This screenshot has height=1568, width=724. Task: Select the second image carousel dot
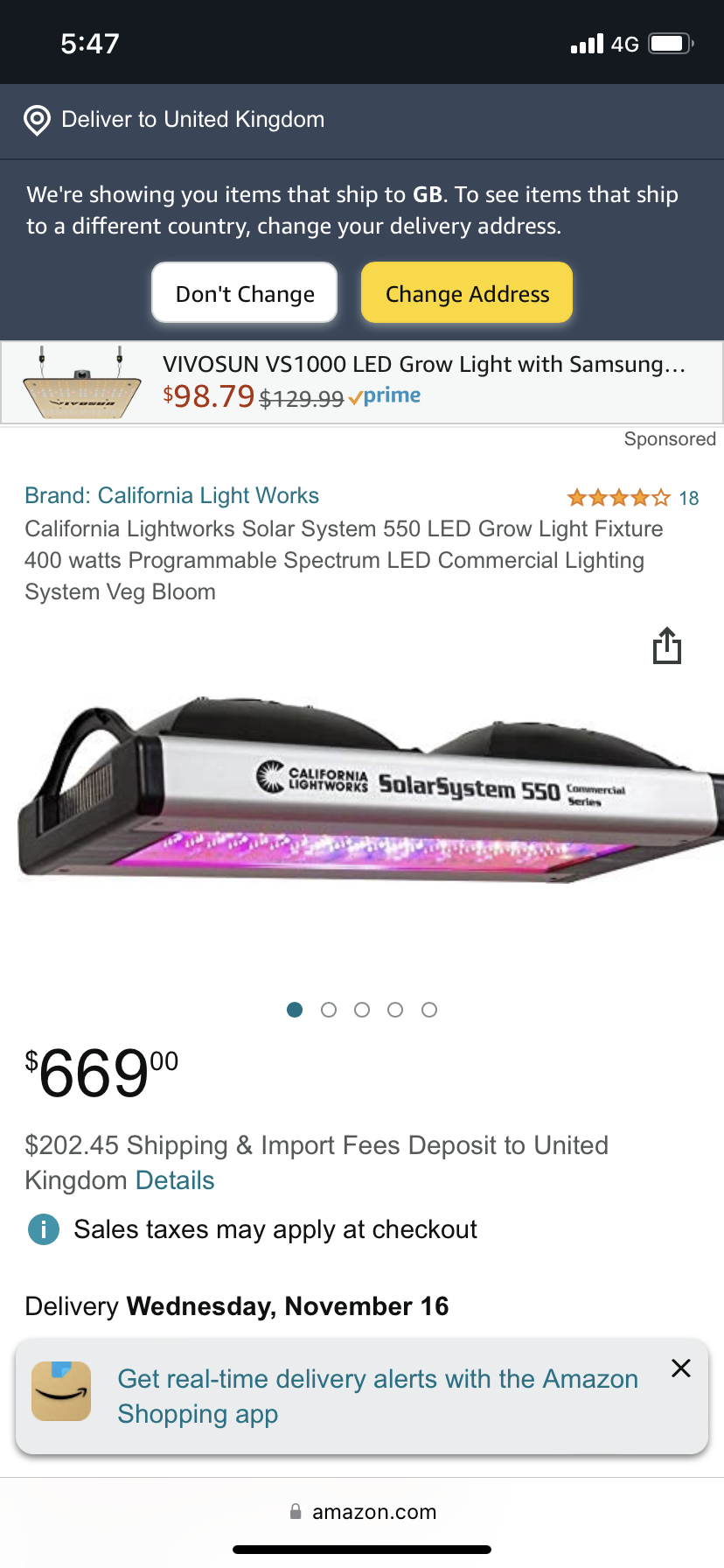pos(329,1010)
